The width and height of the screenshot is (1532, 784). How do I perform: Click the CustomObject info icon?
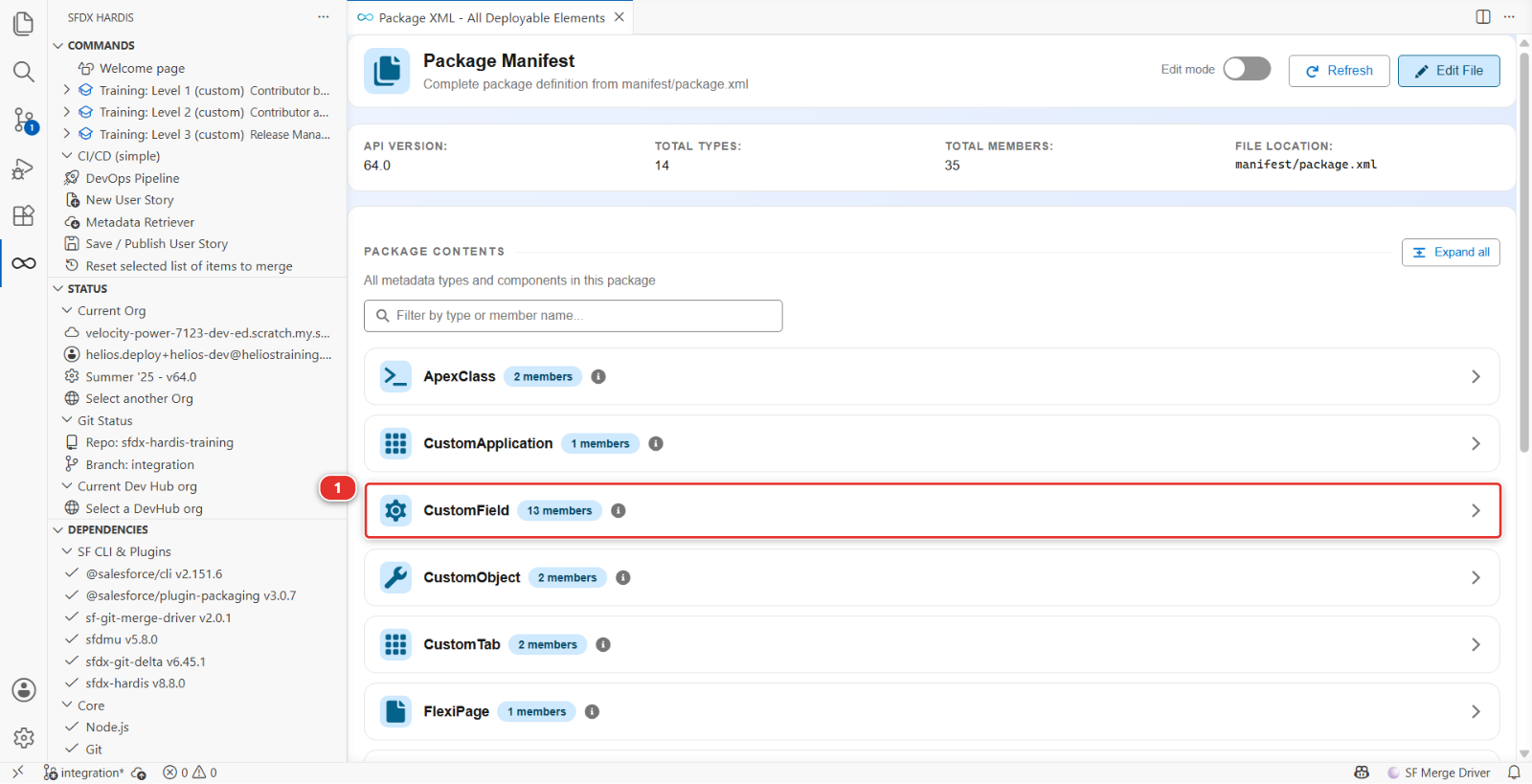pyautogui.click(x=623, y=578)
